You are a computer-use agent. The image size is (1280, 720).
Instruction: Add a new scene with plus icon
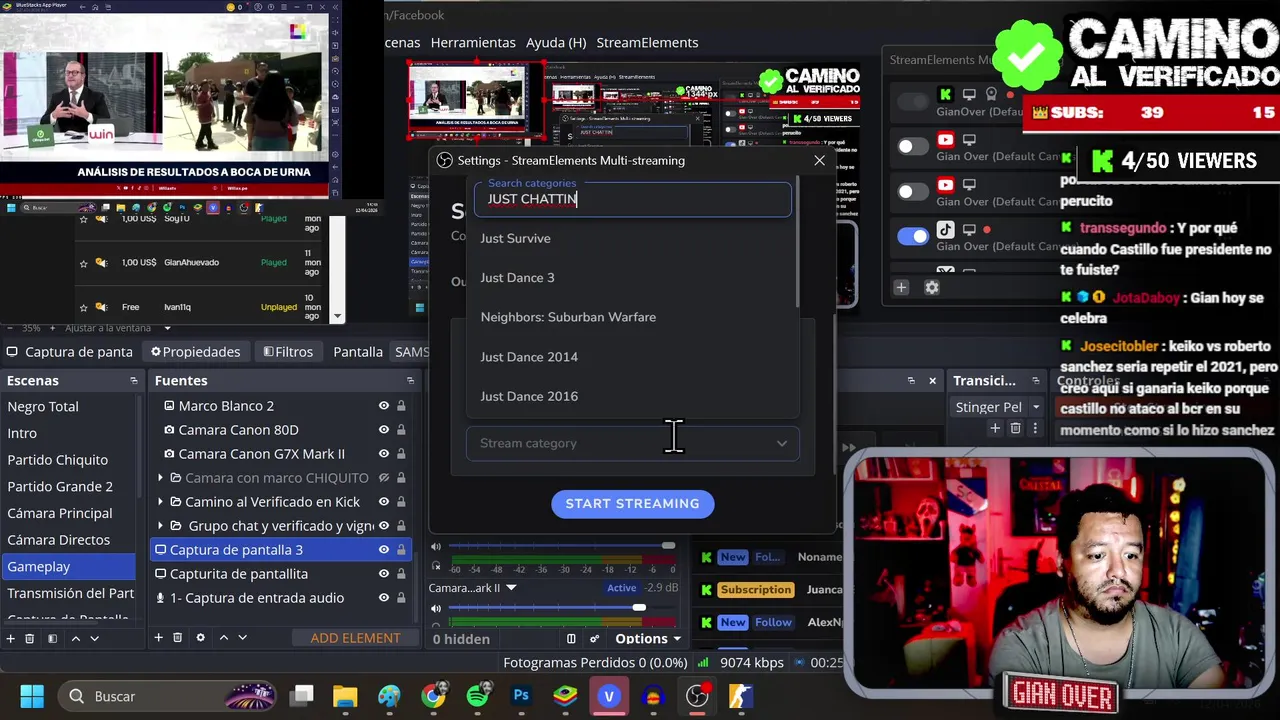[x=11, y=638]
